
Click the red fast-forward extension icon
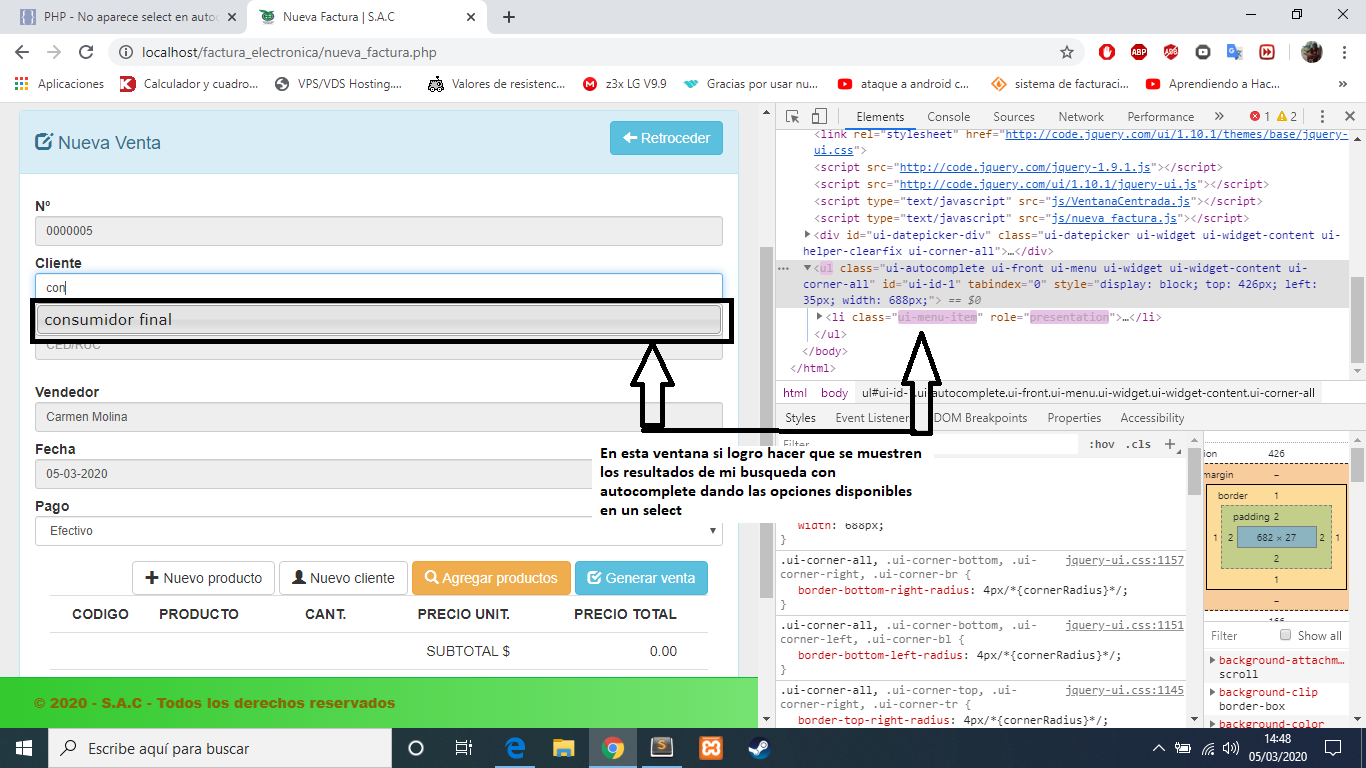coord(1266,52)
